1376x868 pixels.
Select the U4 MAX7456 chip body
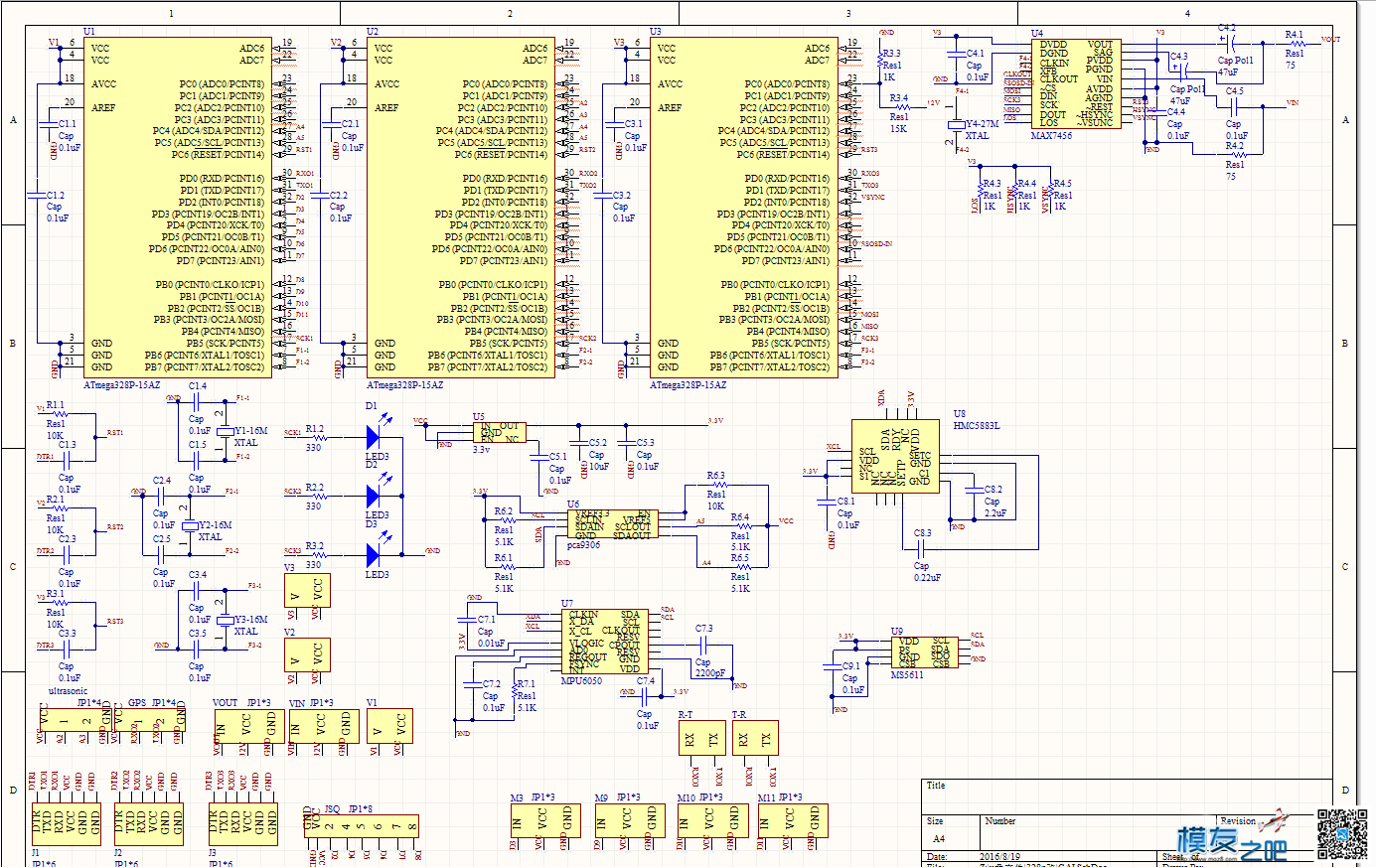click(1075, 84)
